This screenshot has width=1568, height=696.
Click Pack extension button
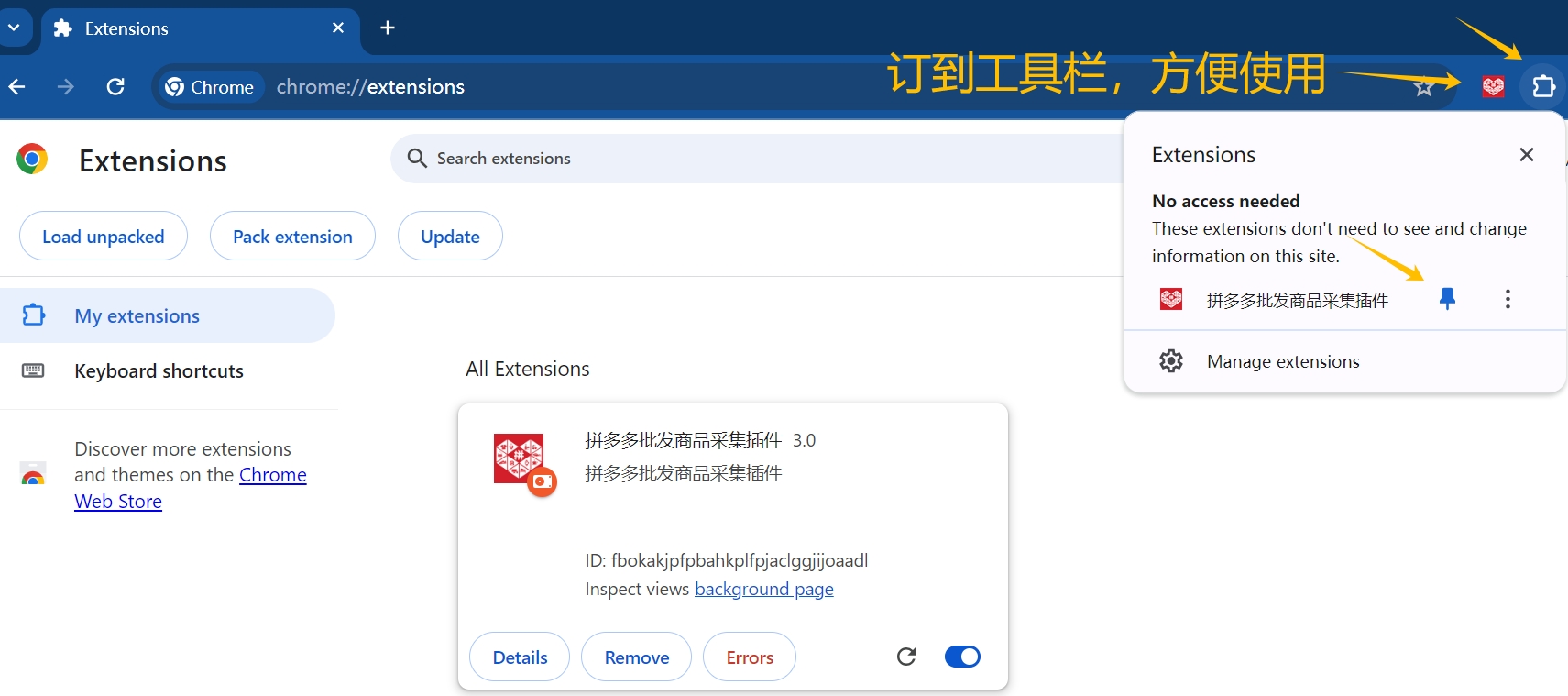[292, 236]
